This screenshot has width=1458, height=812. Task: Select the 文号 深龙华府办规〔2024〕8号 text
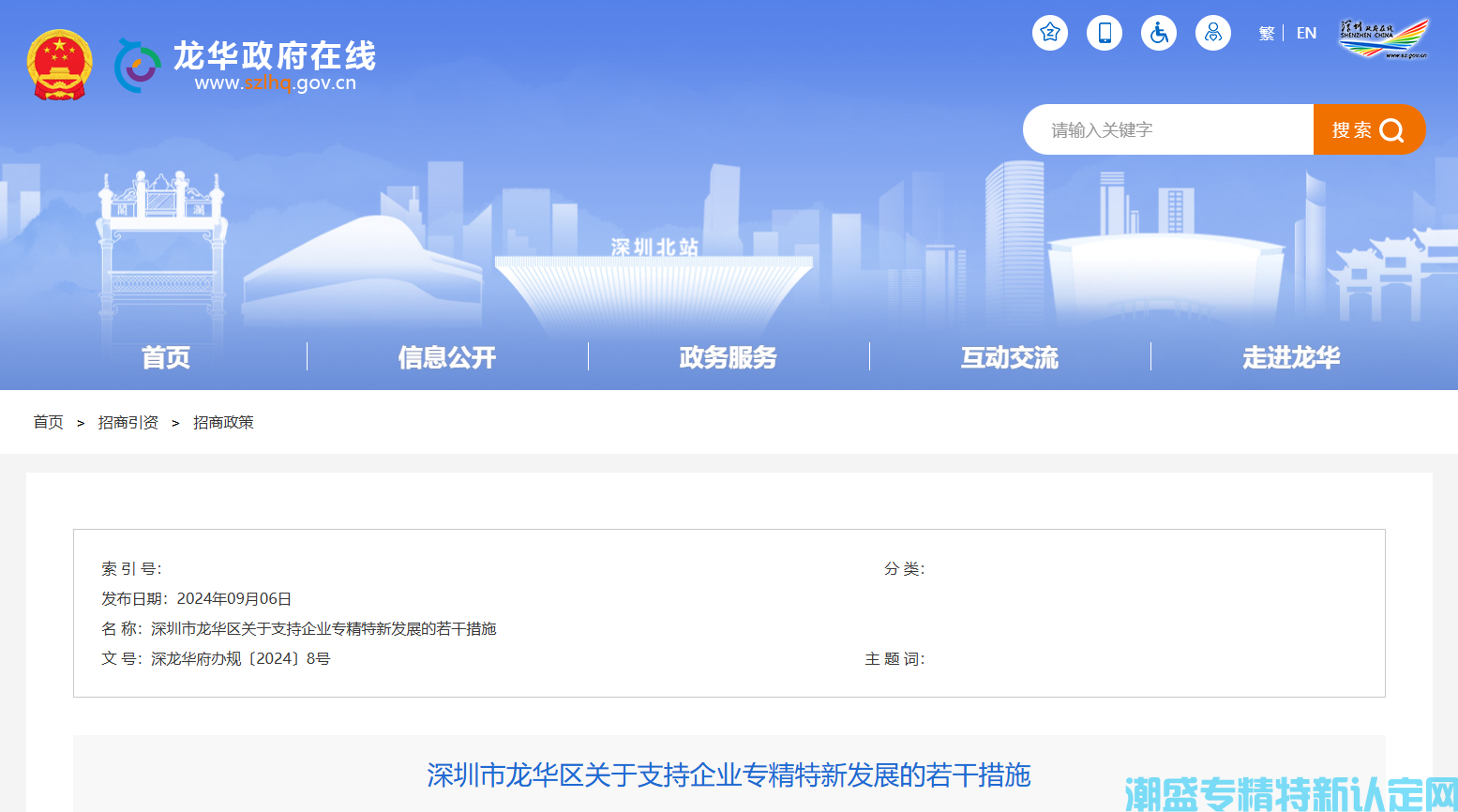[216, 658]
